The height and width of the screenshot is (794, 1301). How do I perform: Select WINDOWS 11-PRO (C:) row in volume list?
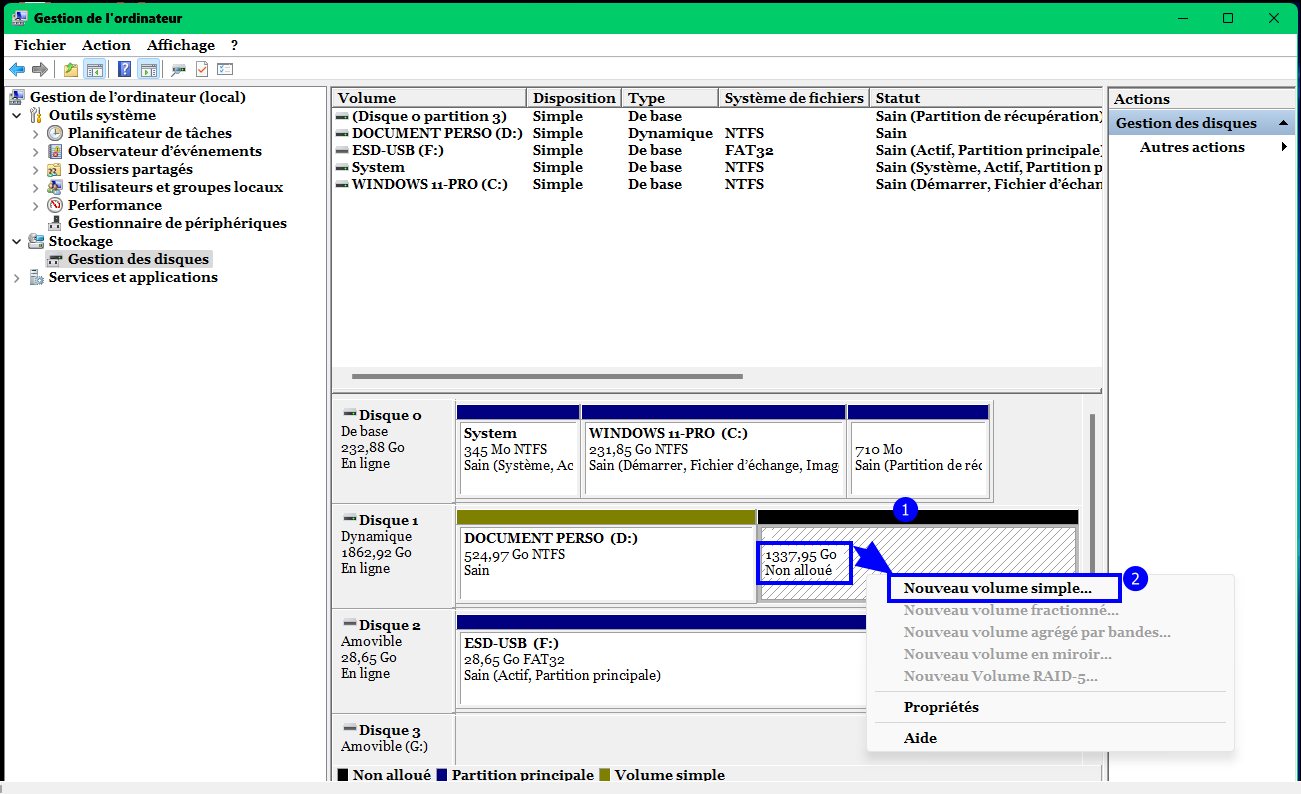pyautogui.click(x=717, y=184)
